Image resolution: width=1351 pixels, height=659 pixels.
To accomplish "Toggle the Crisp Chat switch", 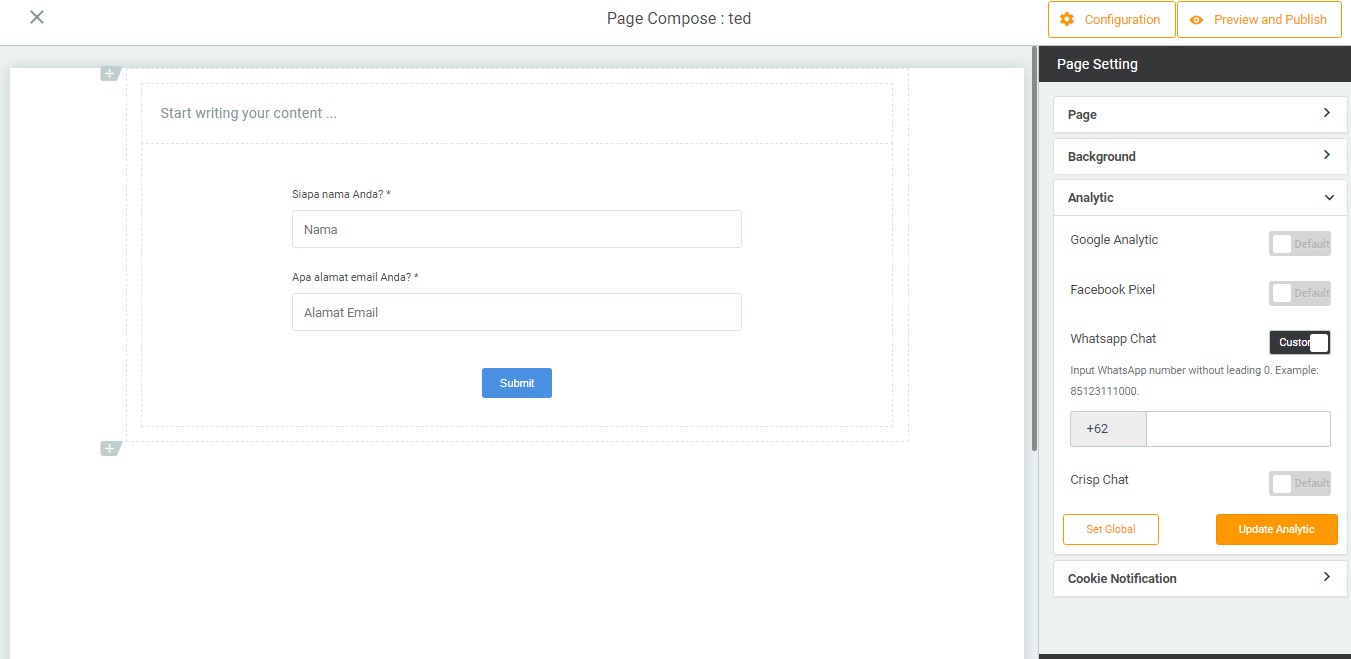I will click(1300, 483).
